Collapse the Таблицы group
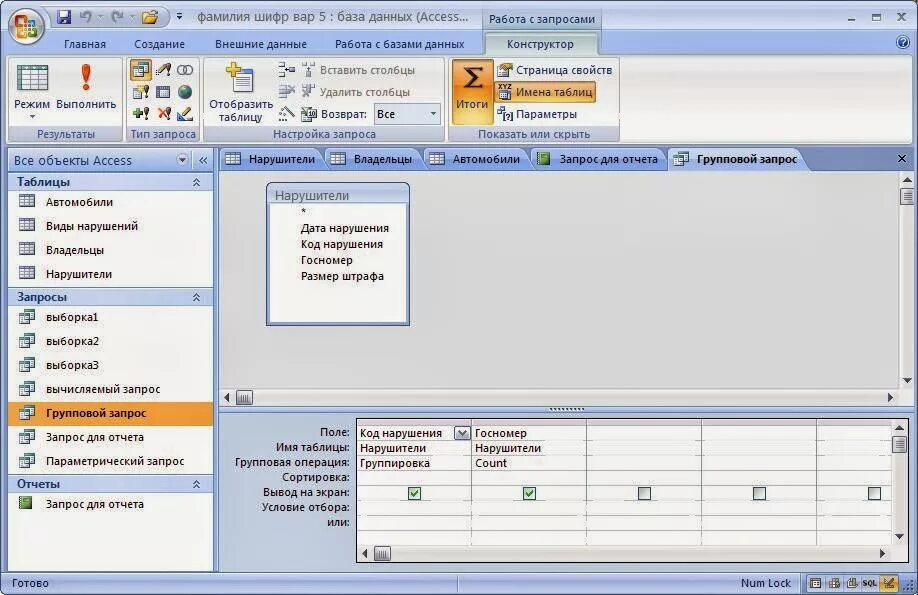The width and height of the screenshot is (918, 595). [197, 182]
